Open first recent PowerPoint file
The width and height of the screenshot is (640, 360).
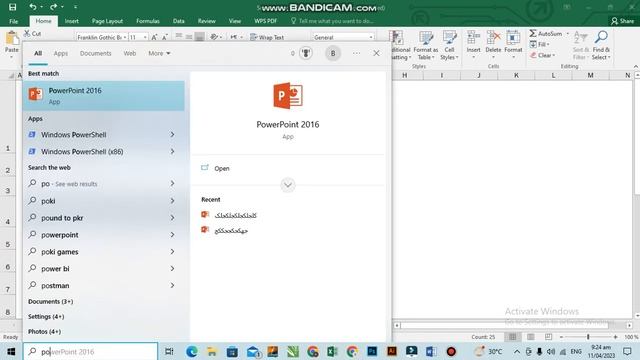click(236, 215)
